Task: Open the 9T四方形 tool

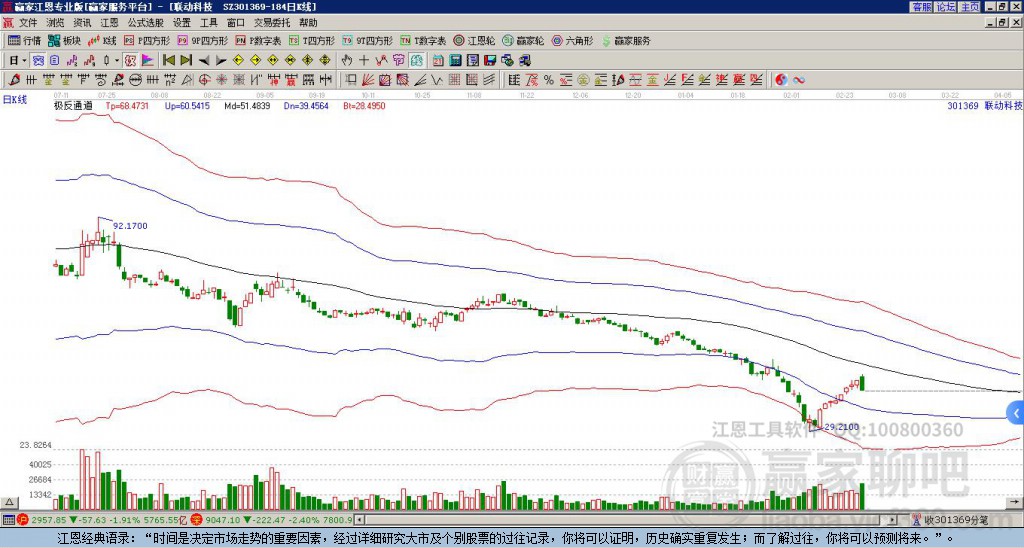Action: click(x=368, y=40)
